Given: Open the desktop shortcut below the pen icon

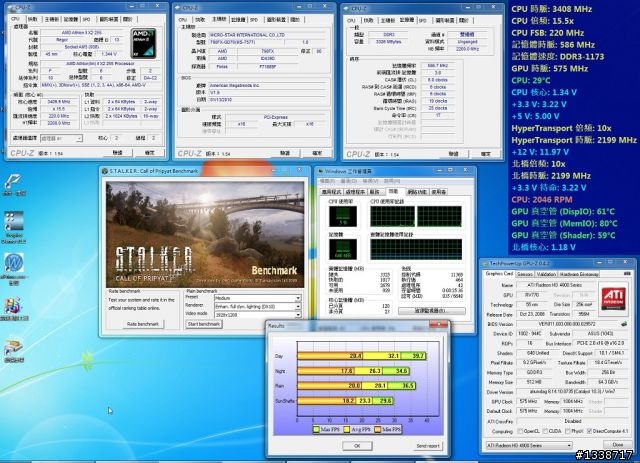Looking at the screenshot, I should point(14,222).
